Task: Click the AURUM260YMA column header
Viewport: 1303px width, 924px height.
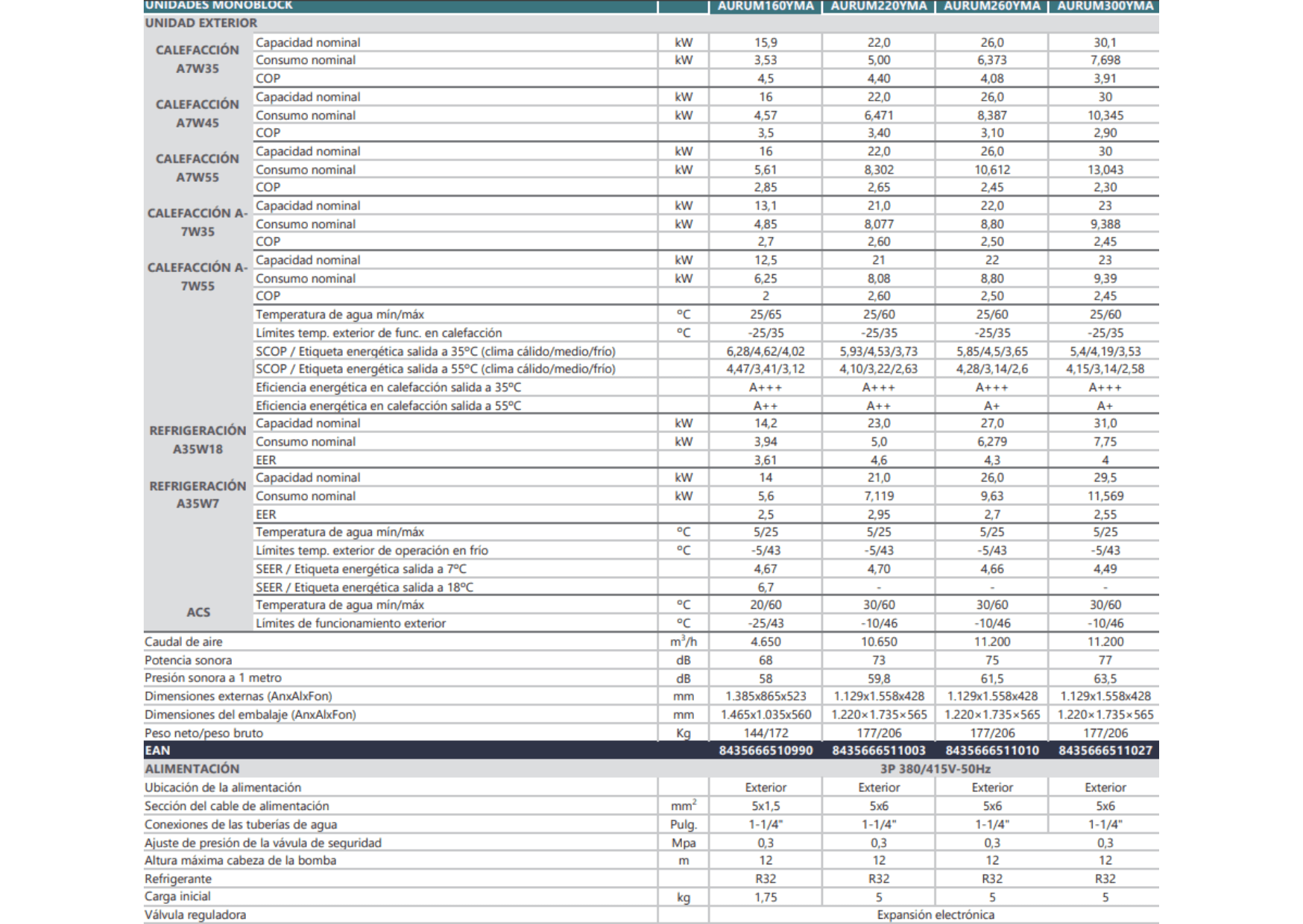Action: (992, 6)
